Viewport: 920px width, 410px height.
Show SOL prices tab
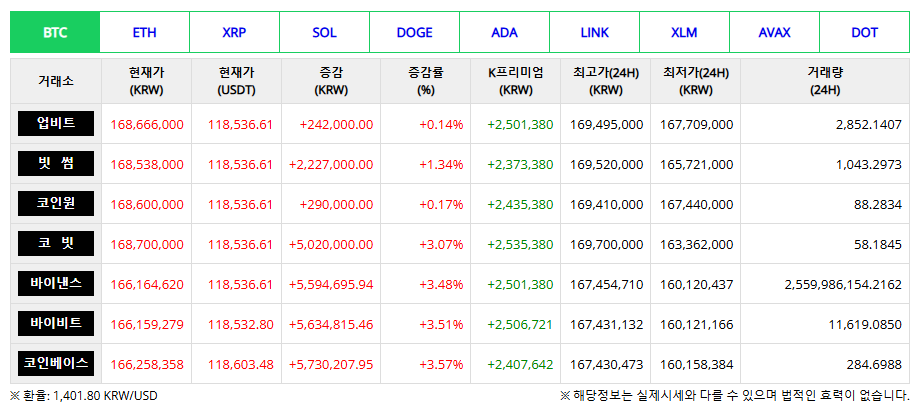(324, 33)
